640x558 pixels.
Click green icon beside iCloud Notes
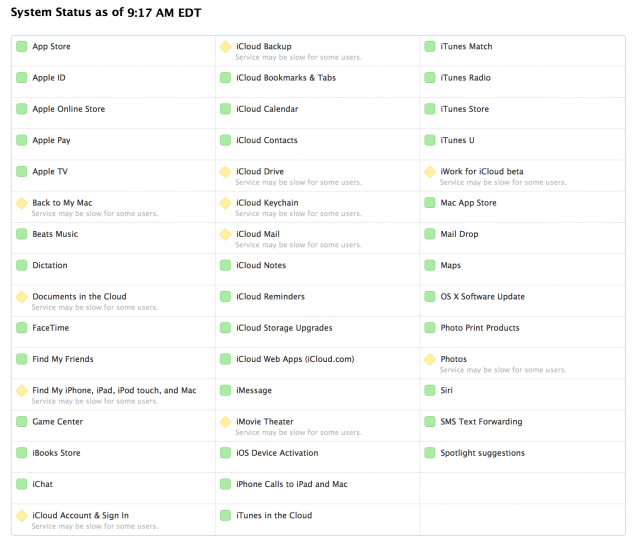[225, 265]
